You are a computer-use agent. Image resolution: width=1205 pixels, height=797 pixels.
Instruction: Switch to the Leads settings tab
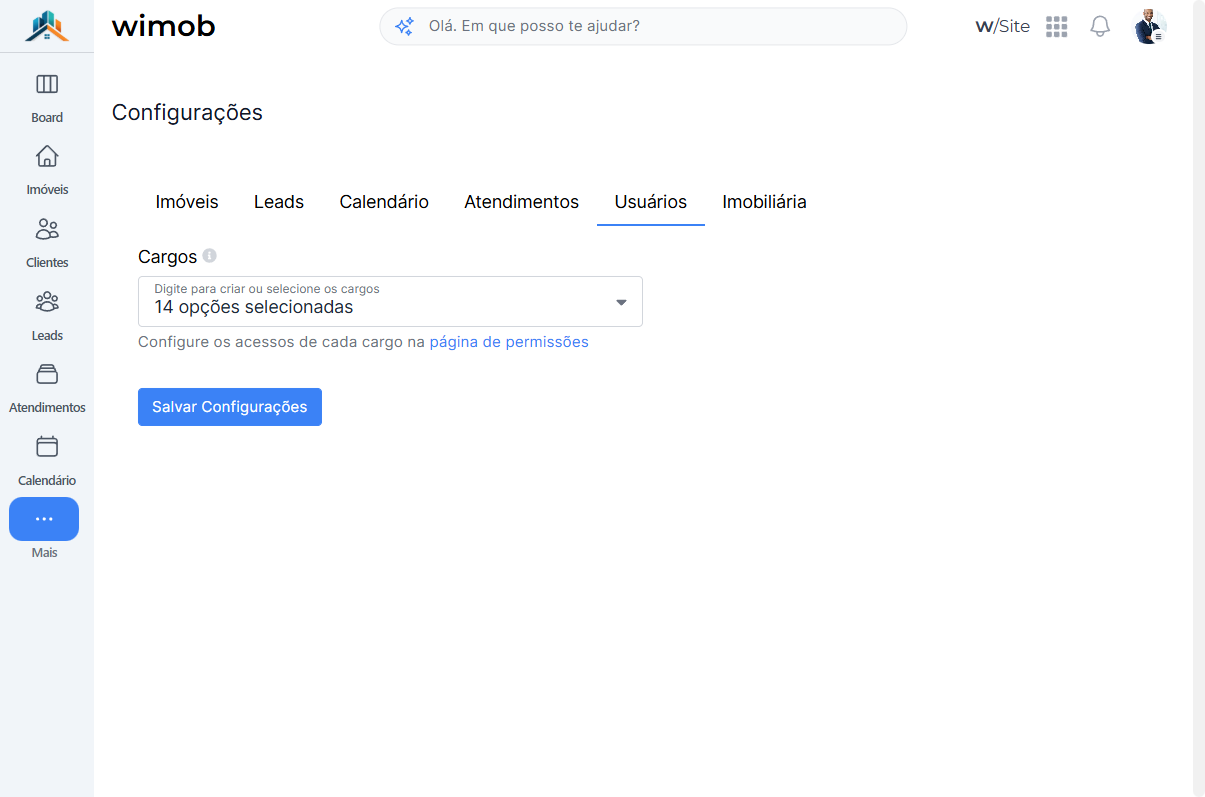click(x=279, y=202)
